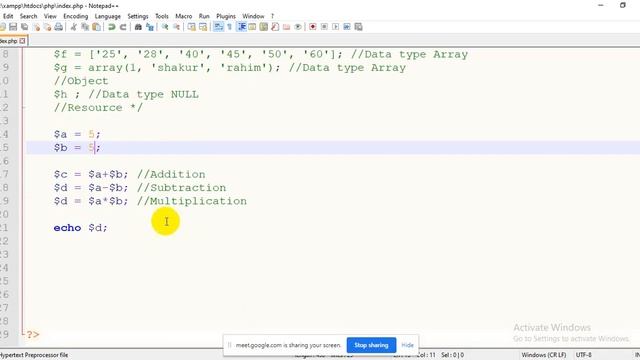Click the Windows (CR LF) status entry
The width and height of the screenshot is (640, 360).
coord(544,355)
